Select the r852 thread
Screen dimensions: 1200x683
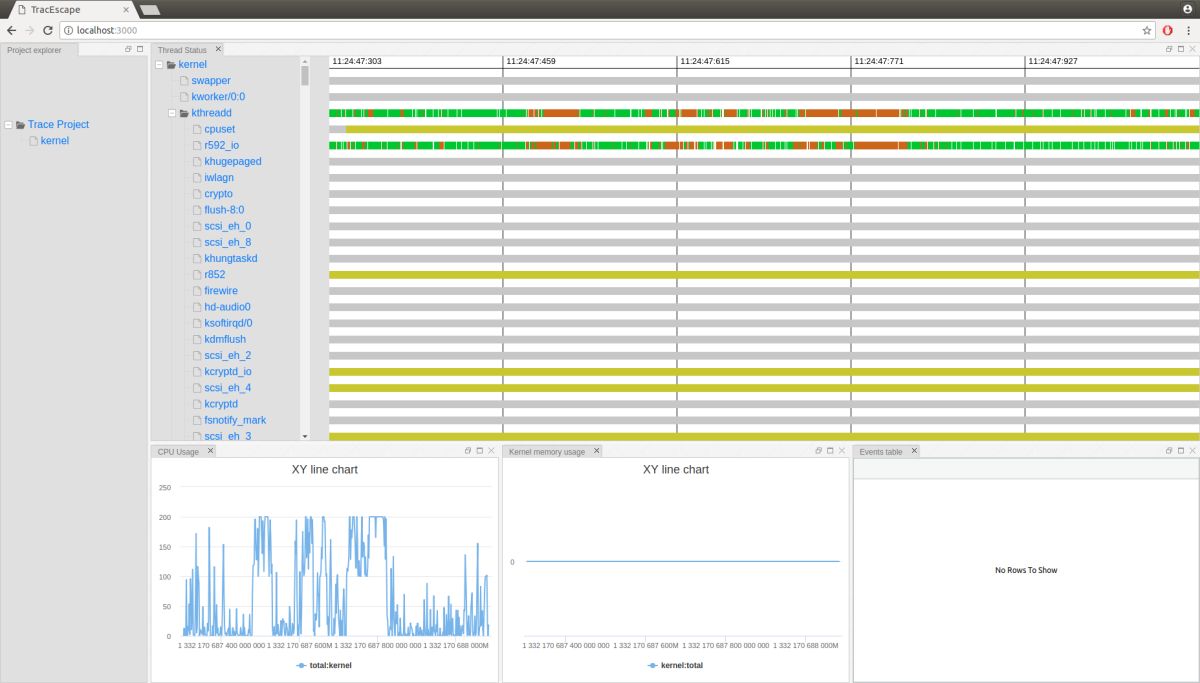coord(214,274)
